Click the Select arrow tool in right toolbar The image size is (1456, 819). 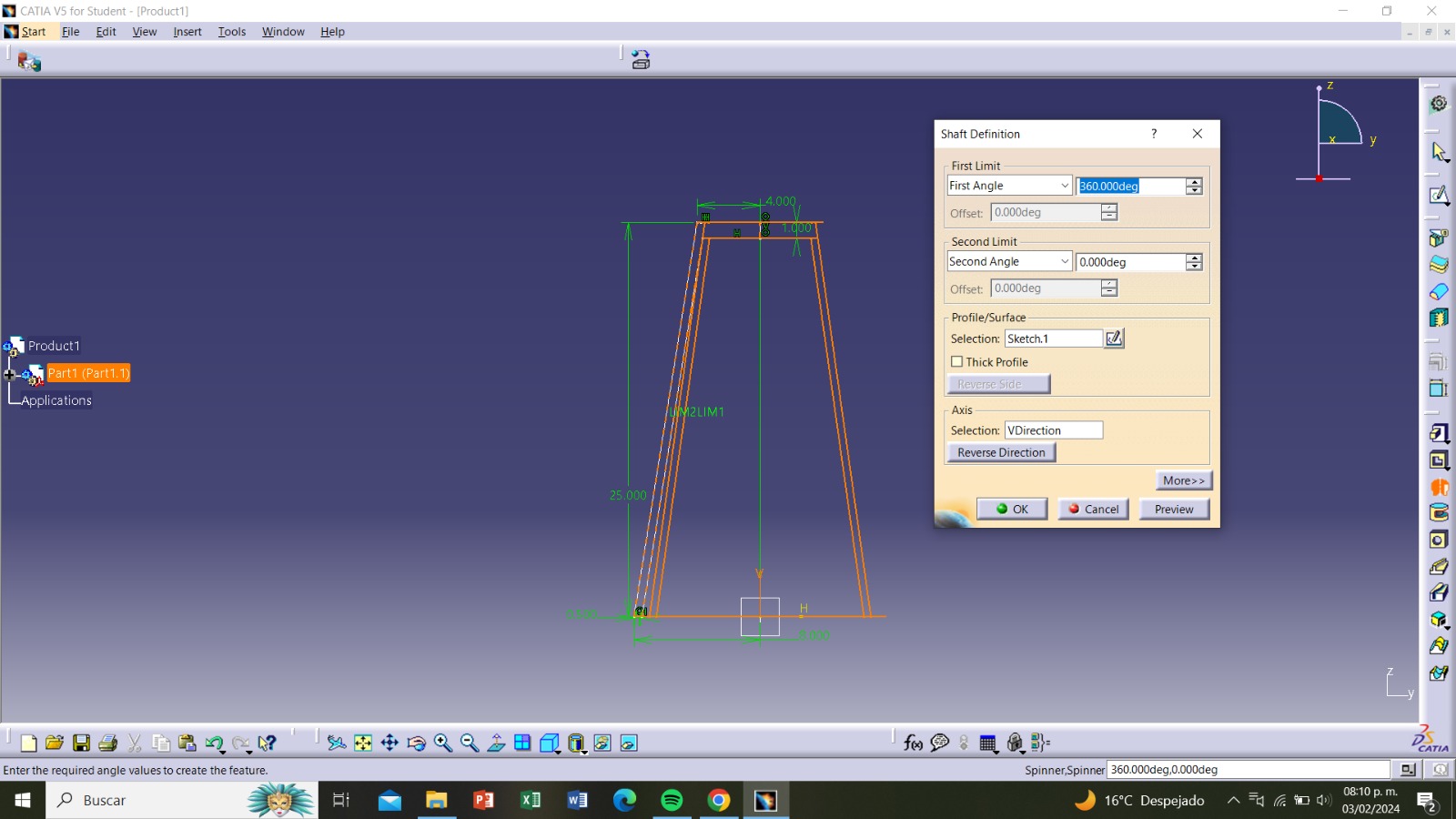click(1438, 151)
